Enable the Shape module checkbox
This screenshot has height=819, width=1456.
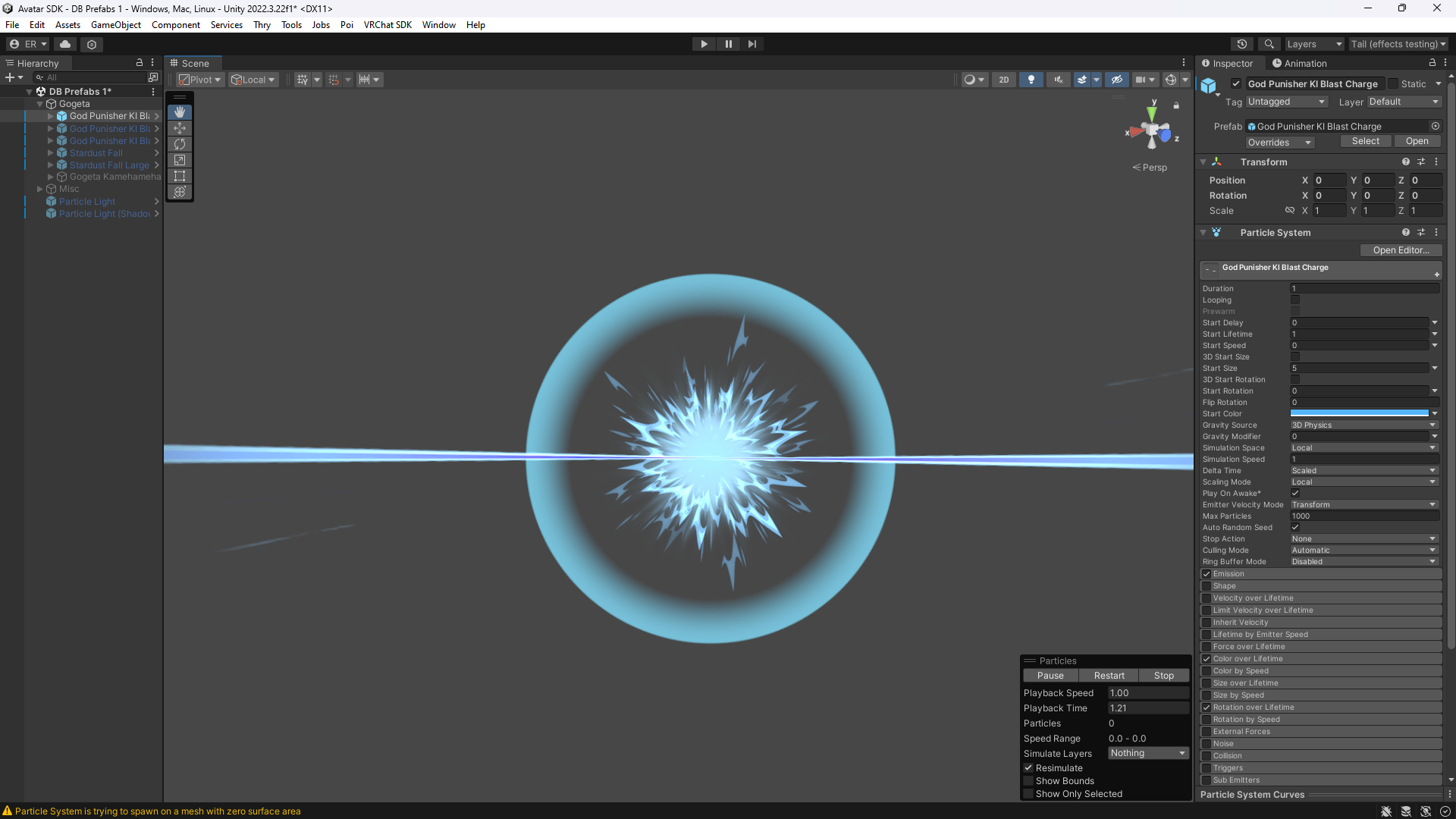point(1207,586)
